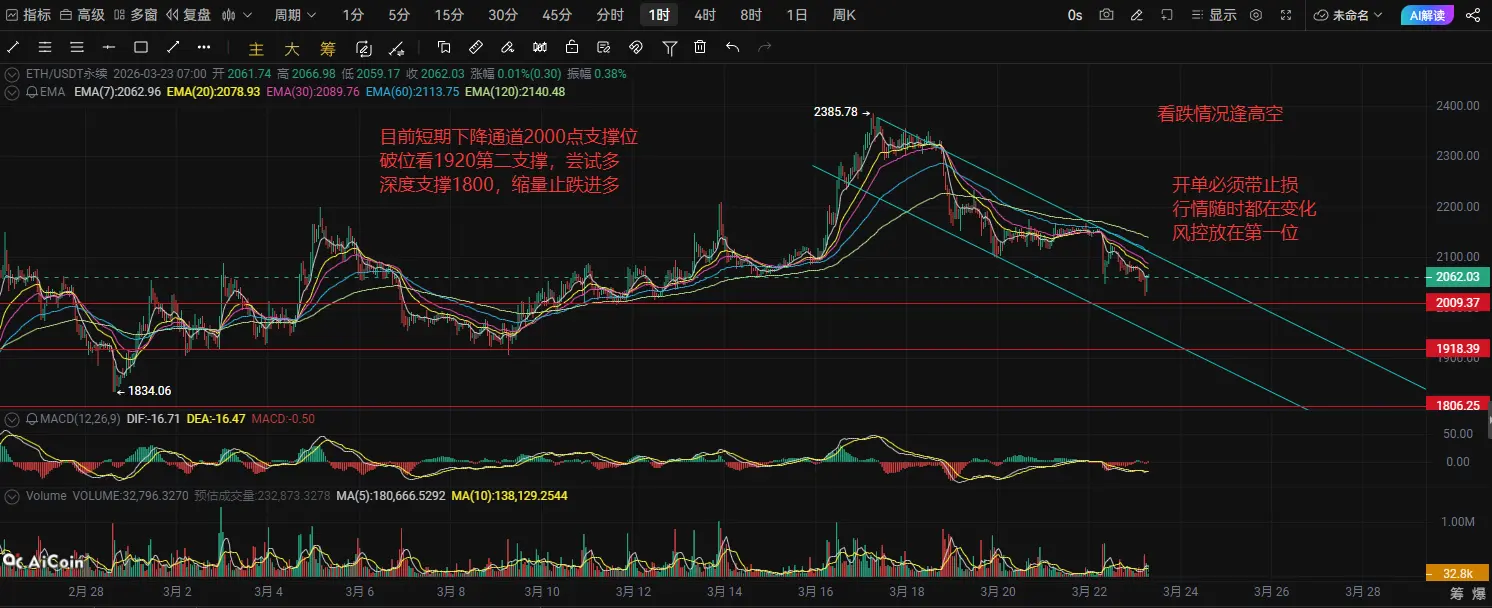Open chart settings hexagon icon

click(x=1256, y=15)
